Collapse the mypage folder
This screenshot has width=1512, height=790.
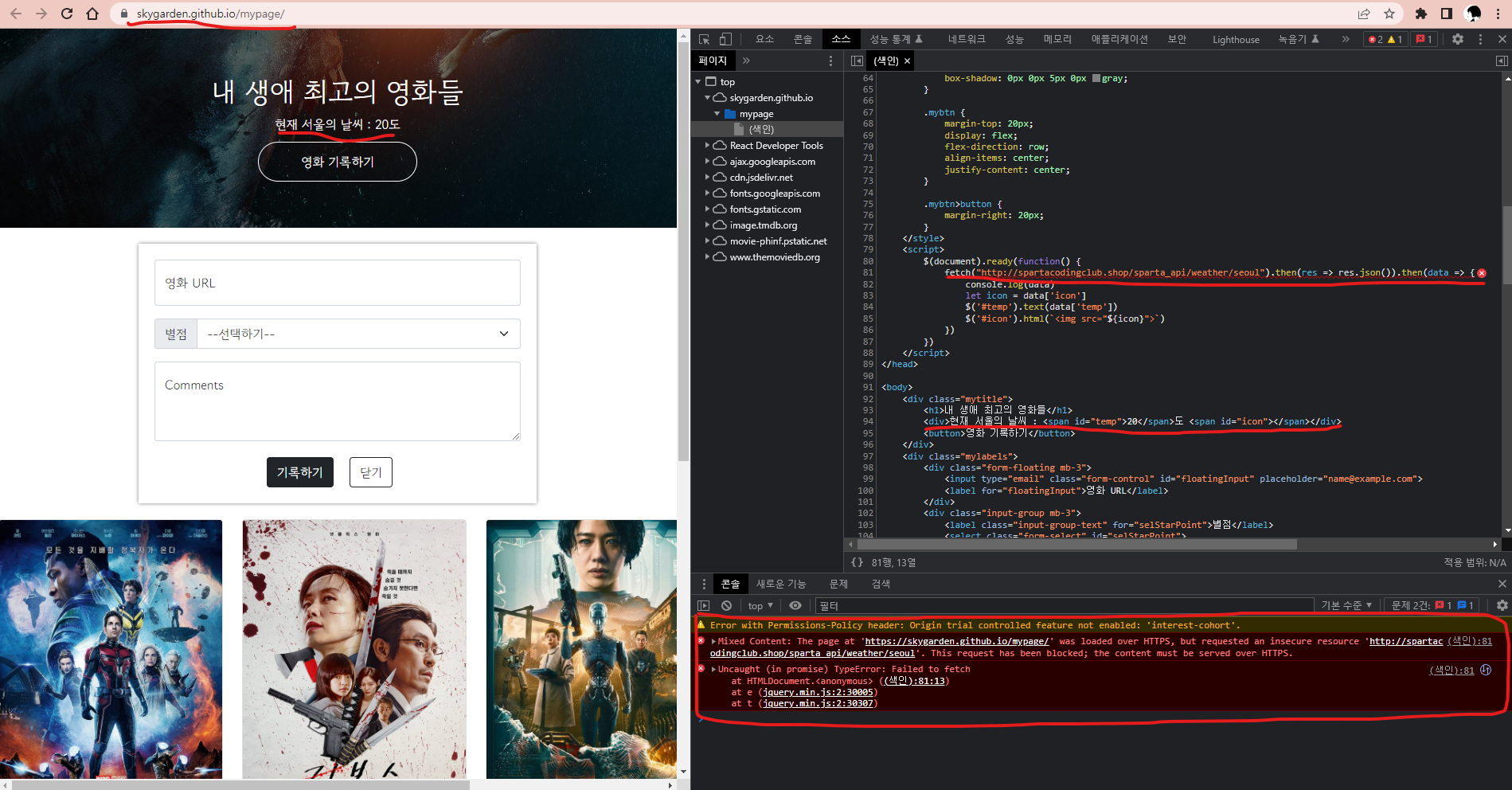pyautogui.click(x=717, y=113)
